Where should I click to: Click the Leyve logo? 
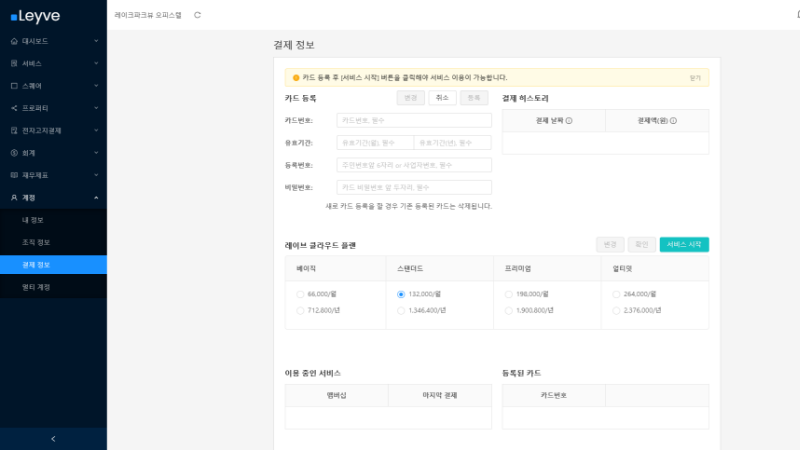(35, 16)
